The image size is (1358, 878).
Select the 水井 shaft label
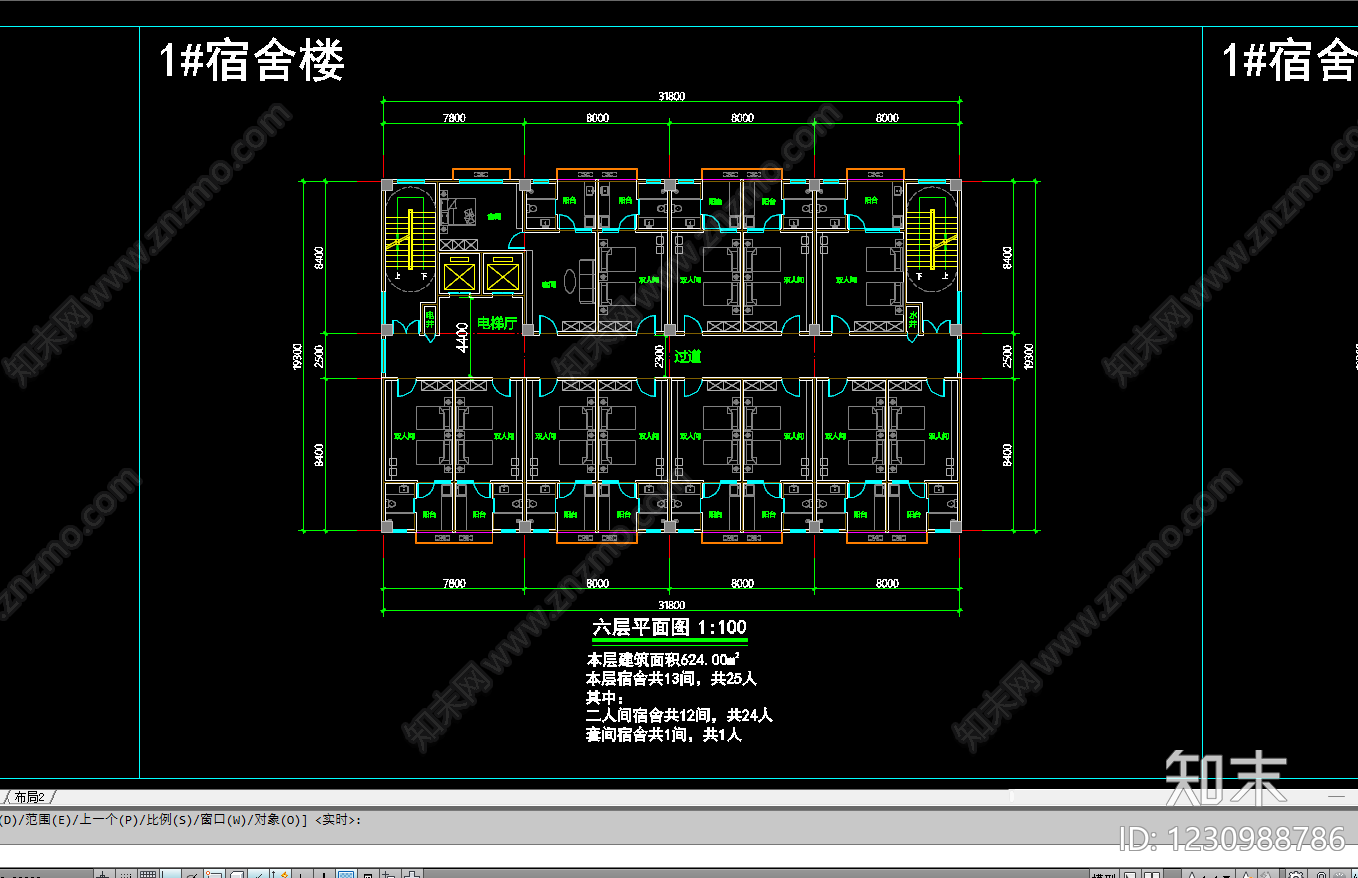[913, 320]
